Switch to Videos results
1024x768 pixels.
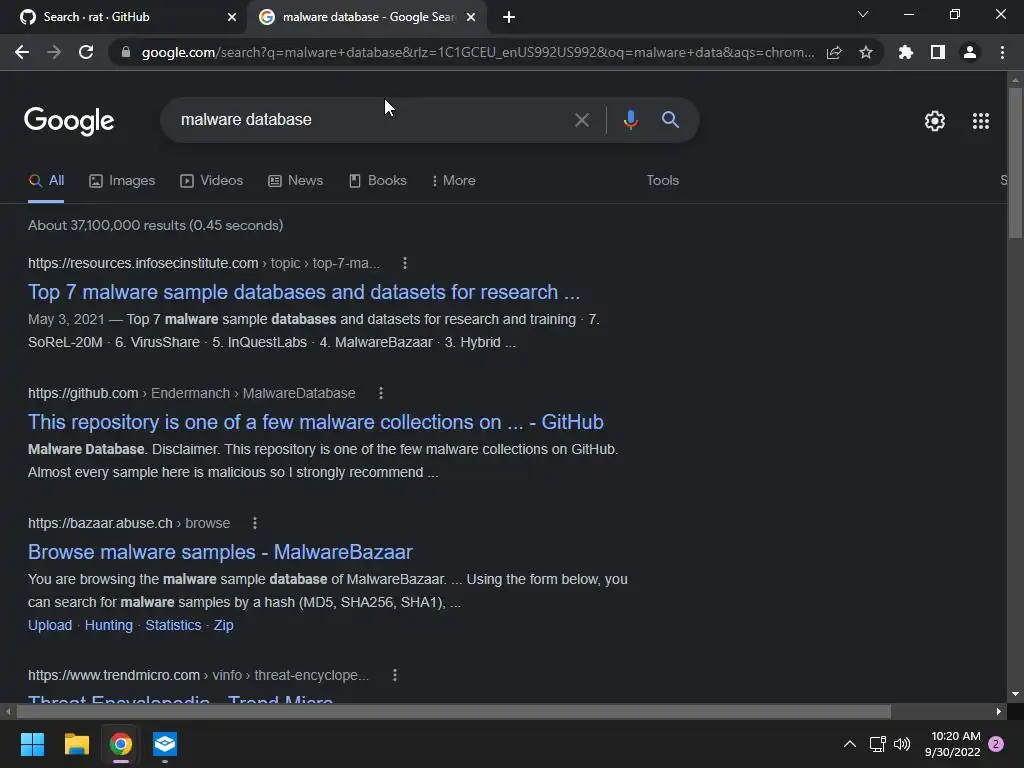point(212,181)
